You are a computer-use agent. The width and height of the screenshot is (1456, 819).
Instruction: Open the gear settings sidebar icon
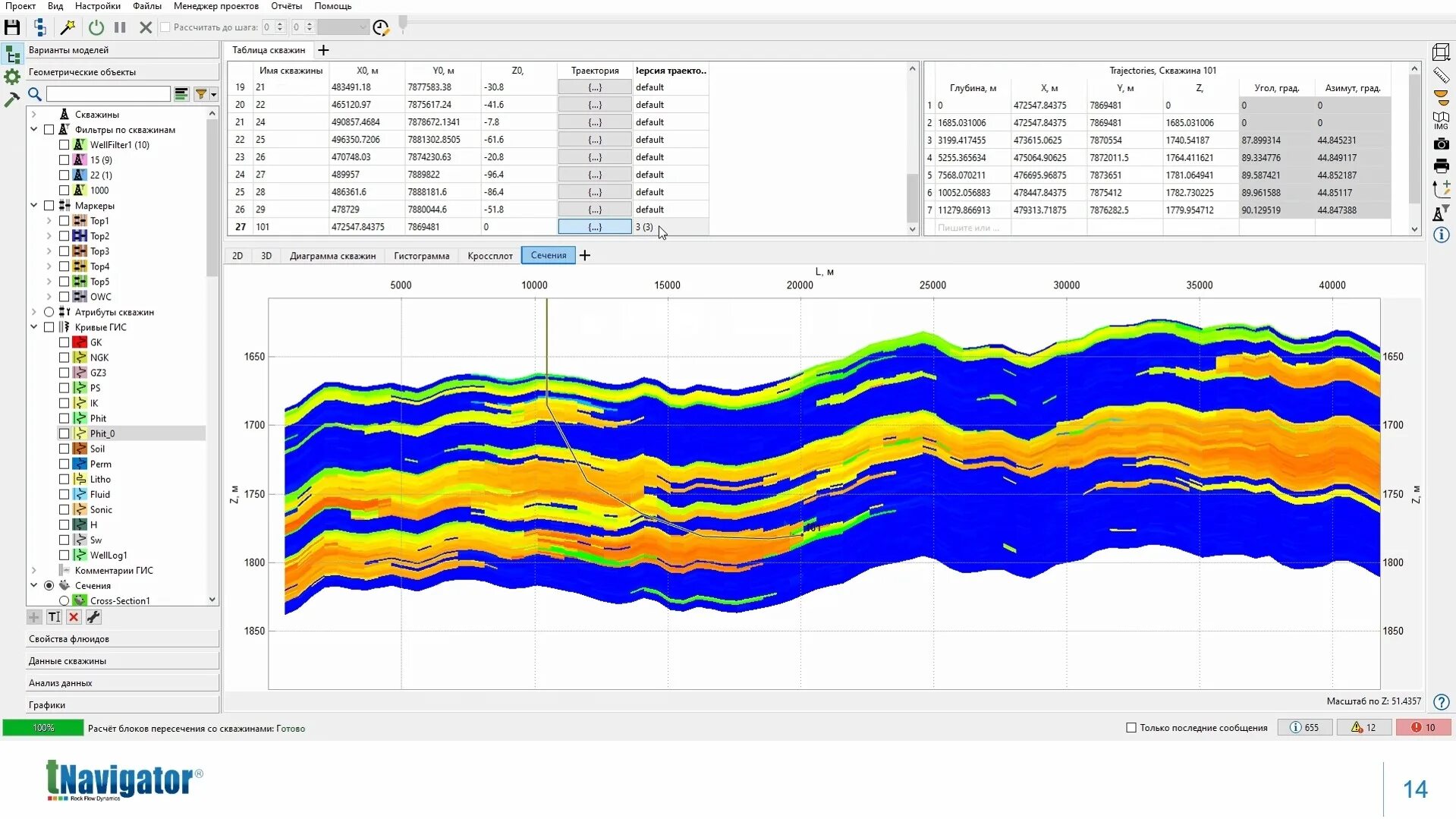click(12, 77)
